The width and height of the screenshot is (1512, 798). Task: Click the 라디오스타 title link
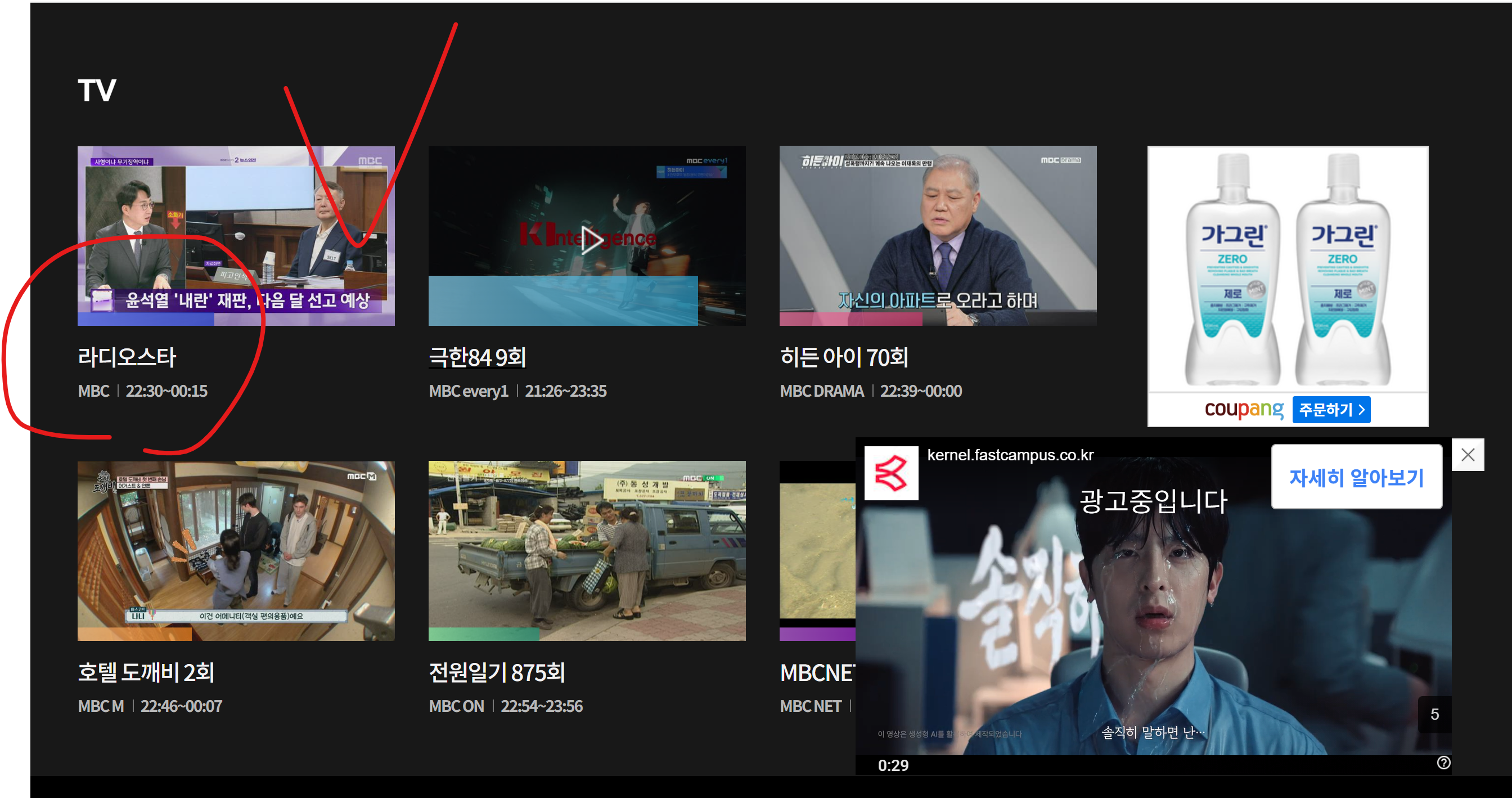(127, 357)
